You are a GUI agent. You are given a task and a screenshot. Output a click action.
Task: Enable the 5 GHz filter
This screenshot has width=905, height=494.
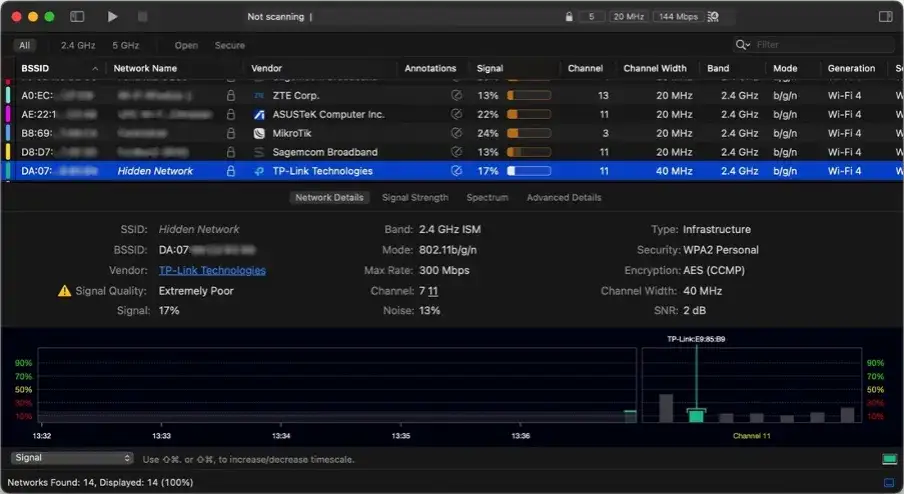125,45
